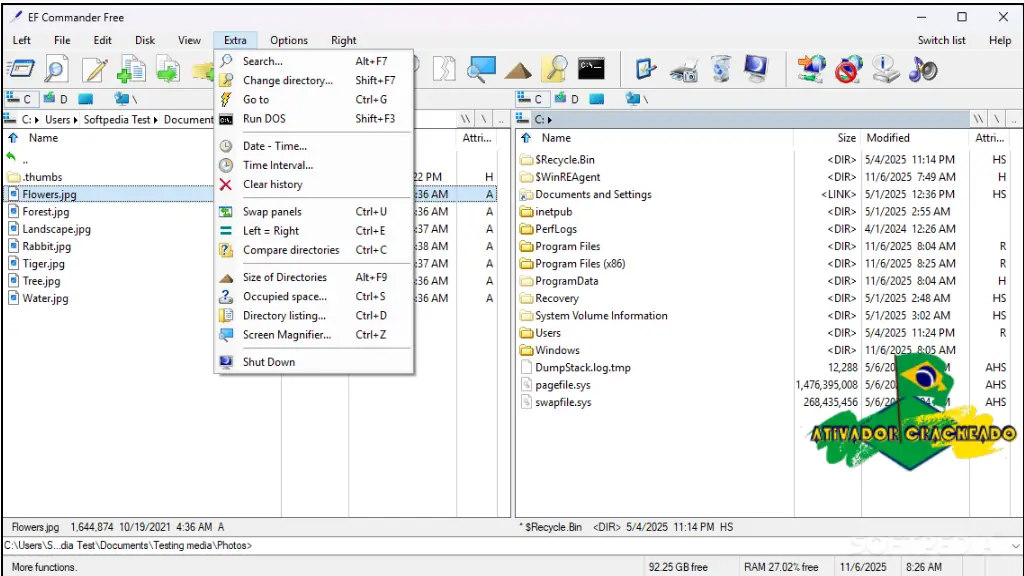Select drive D in the right panel drive bar
The width and height of the screenshot is (1024, 576).
pos(567,99)
